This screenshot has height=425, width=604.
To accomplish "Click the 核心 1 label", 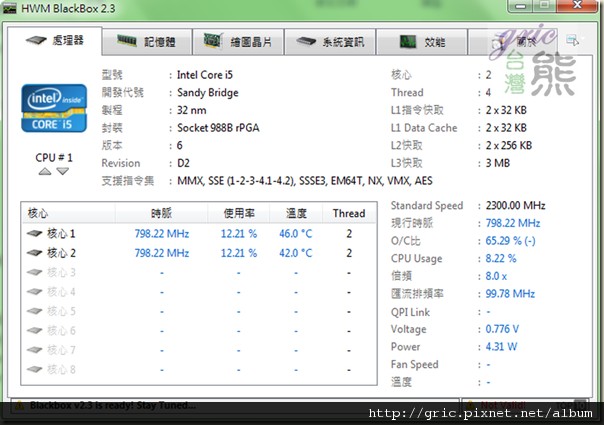I will click(61, 233).
